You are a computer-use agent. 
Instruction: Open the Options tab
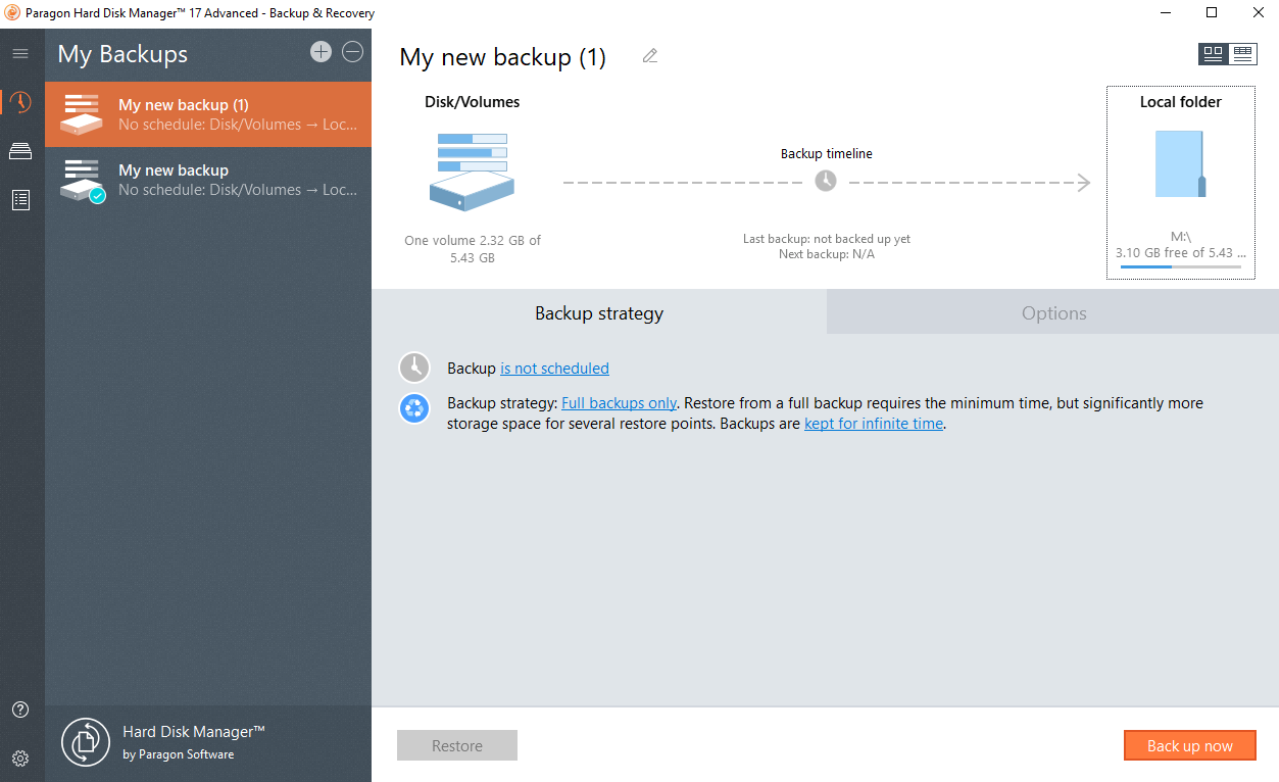[x=1053, y=313]
